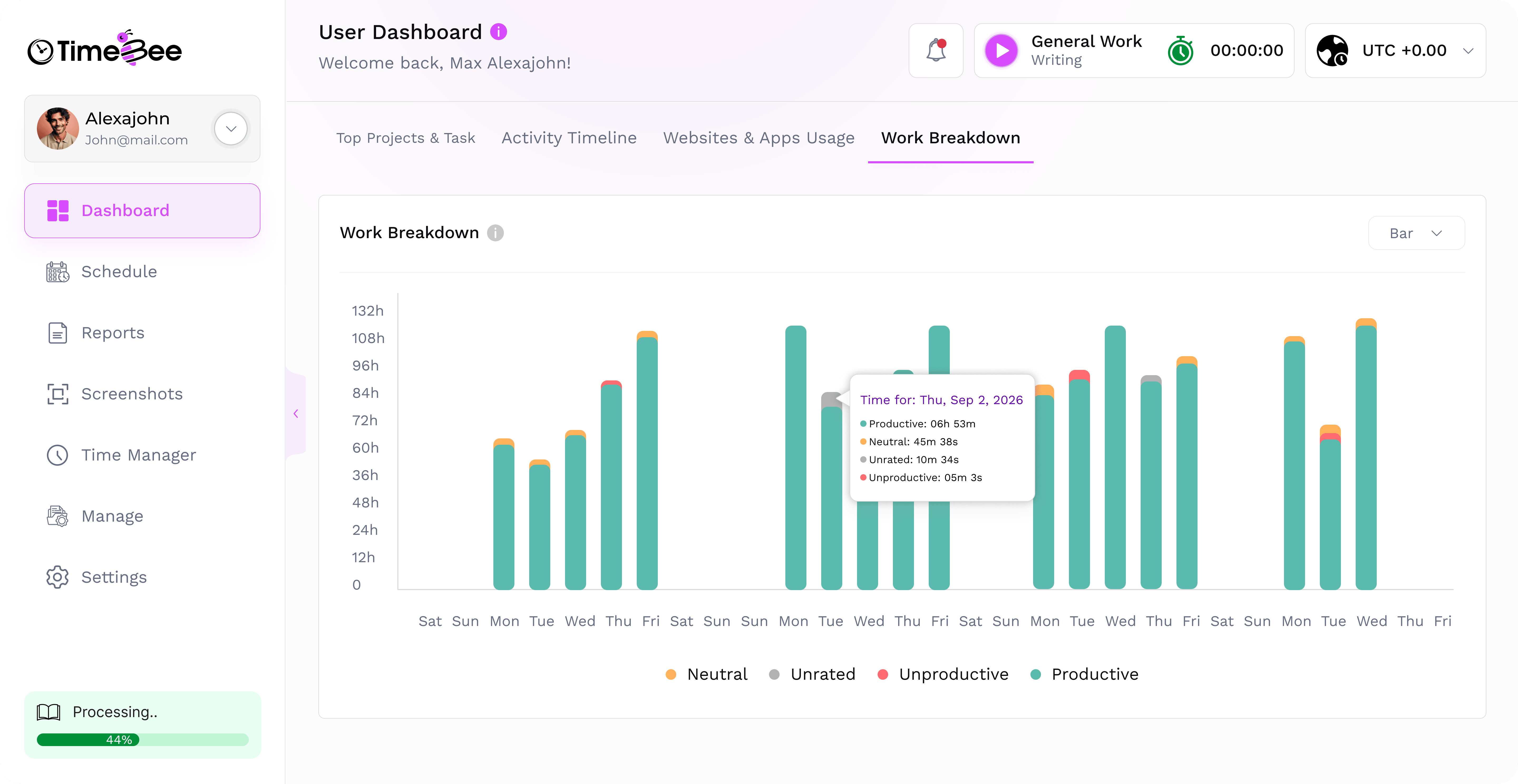
Task: Click tooltip Unproductive: 05m 3s entry
Action: coord(921,478)
